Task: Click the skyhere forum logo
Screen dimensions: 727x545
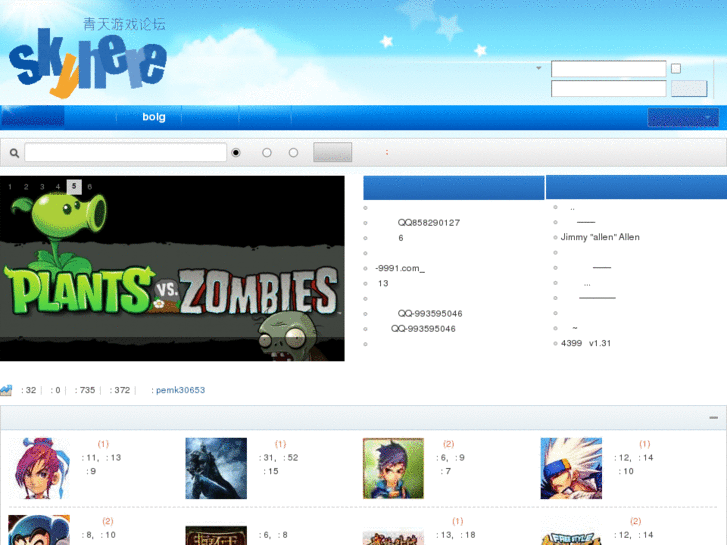Action: click(x=87, y=58)
